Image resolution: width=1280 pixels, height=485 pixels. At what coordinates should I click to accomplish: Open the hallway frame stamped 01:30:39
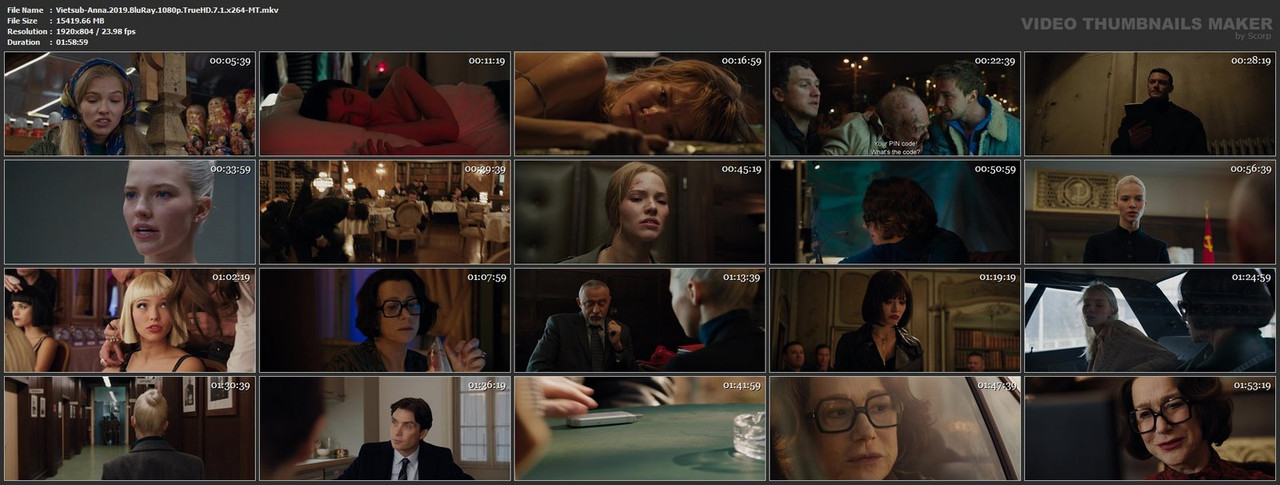130,428
